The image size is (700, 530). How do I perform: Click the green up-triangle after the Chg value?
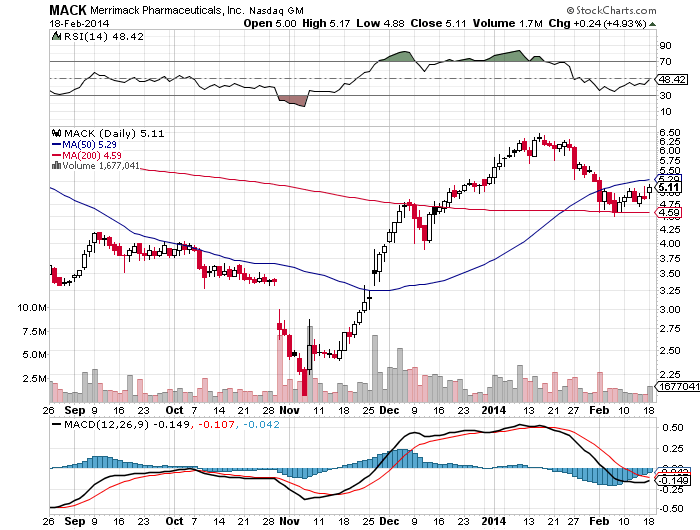coord(652,24)
